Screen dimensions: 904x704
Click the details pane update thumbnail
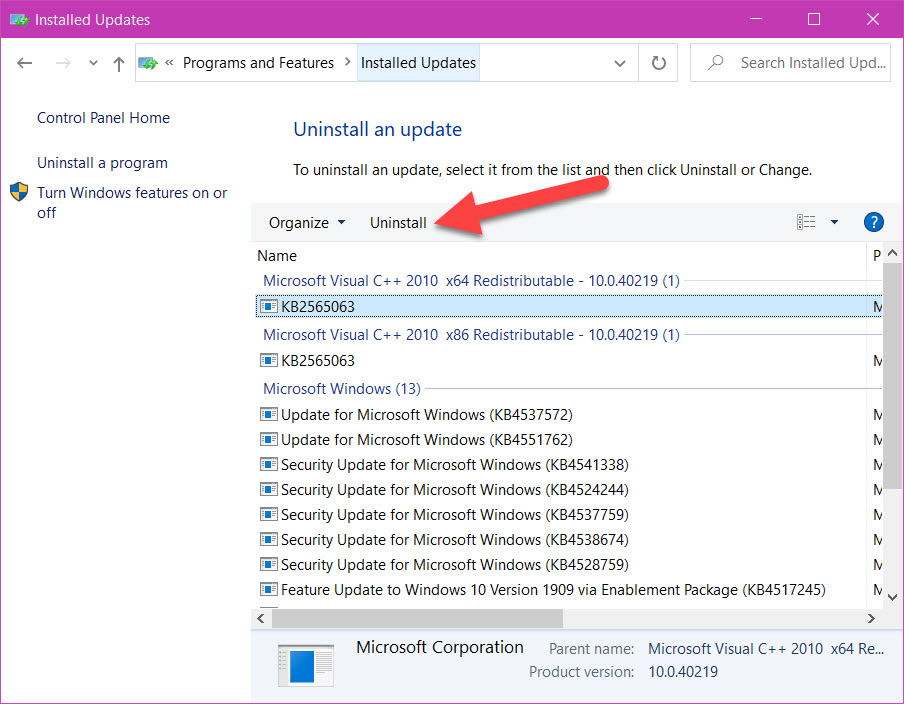click(306, 665)
